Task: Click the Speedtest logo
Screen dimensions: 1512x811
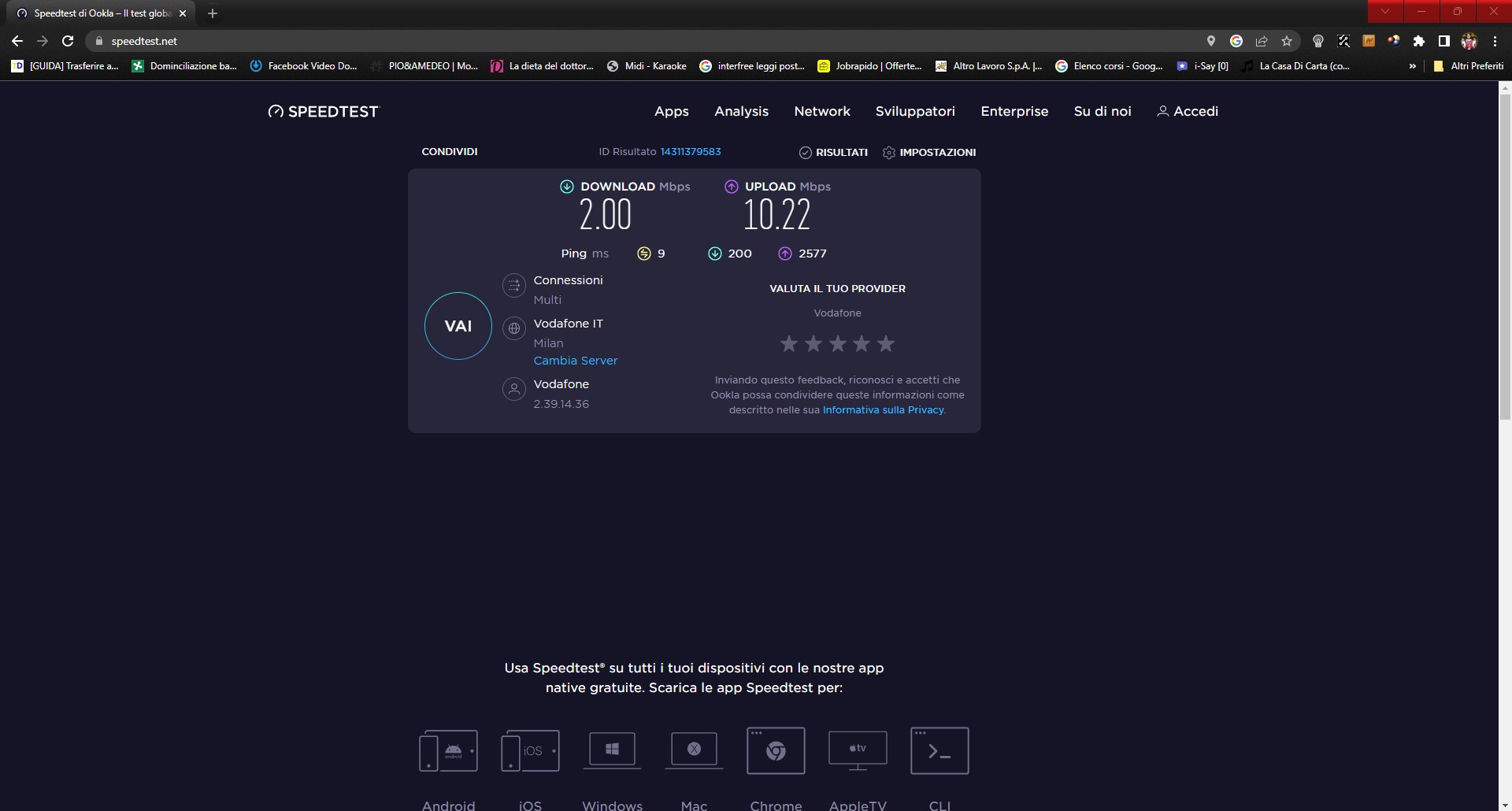Action: pos(323,112)
